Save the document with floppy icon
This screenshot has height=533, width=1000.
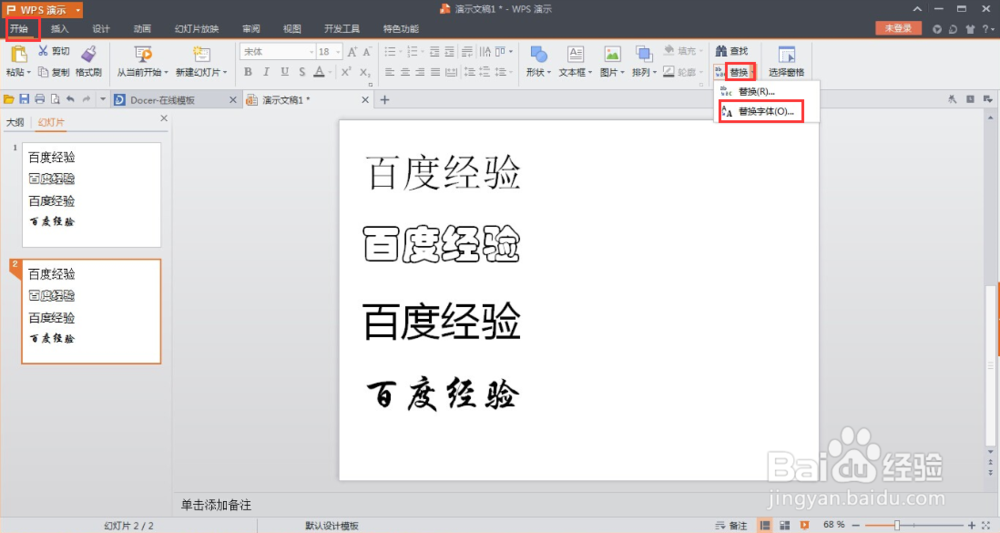coord(24,99)
